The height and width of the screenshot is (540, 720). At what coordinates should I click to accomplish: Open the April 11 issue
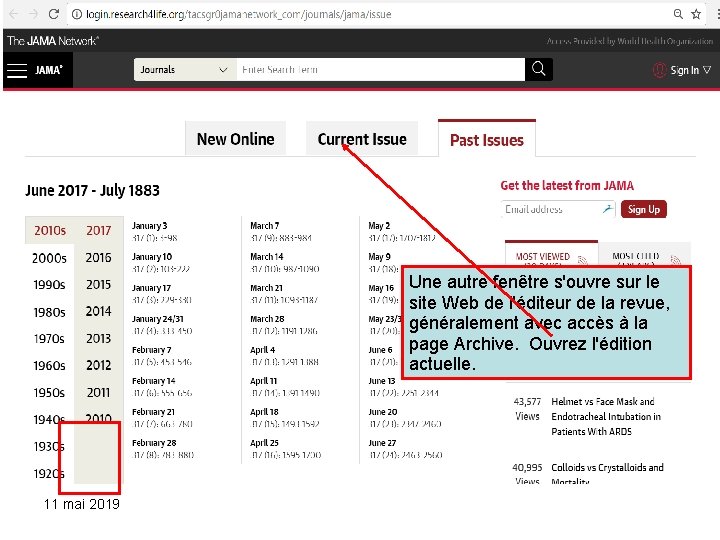pos(264,381)
